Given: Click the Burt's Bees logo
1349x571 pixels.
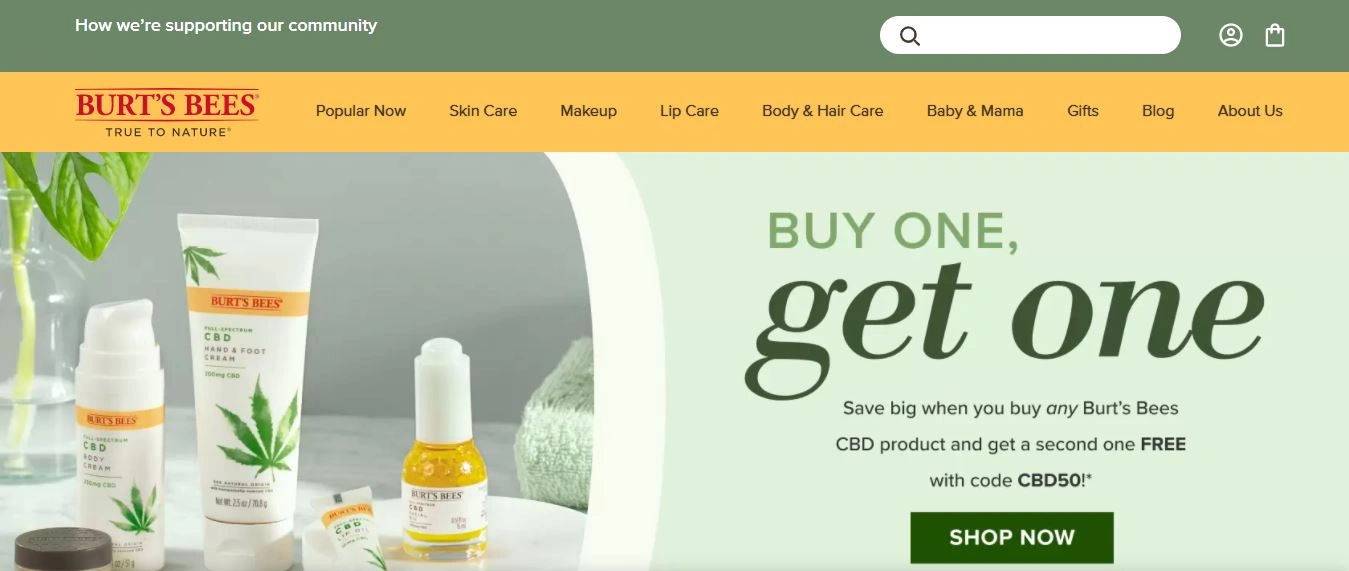Looking at the screenshot, I should (167, 112).
